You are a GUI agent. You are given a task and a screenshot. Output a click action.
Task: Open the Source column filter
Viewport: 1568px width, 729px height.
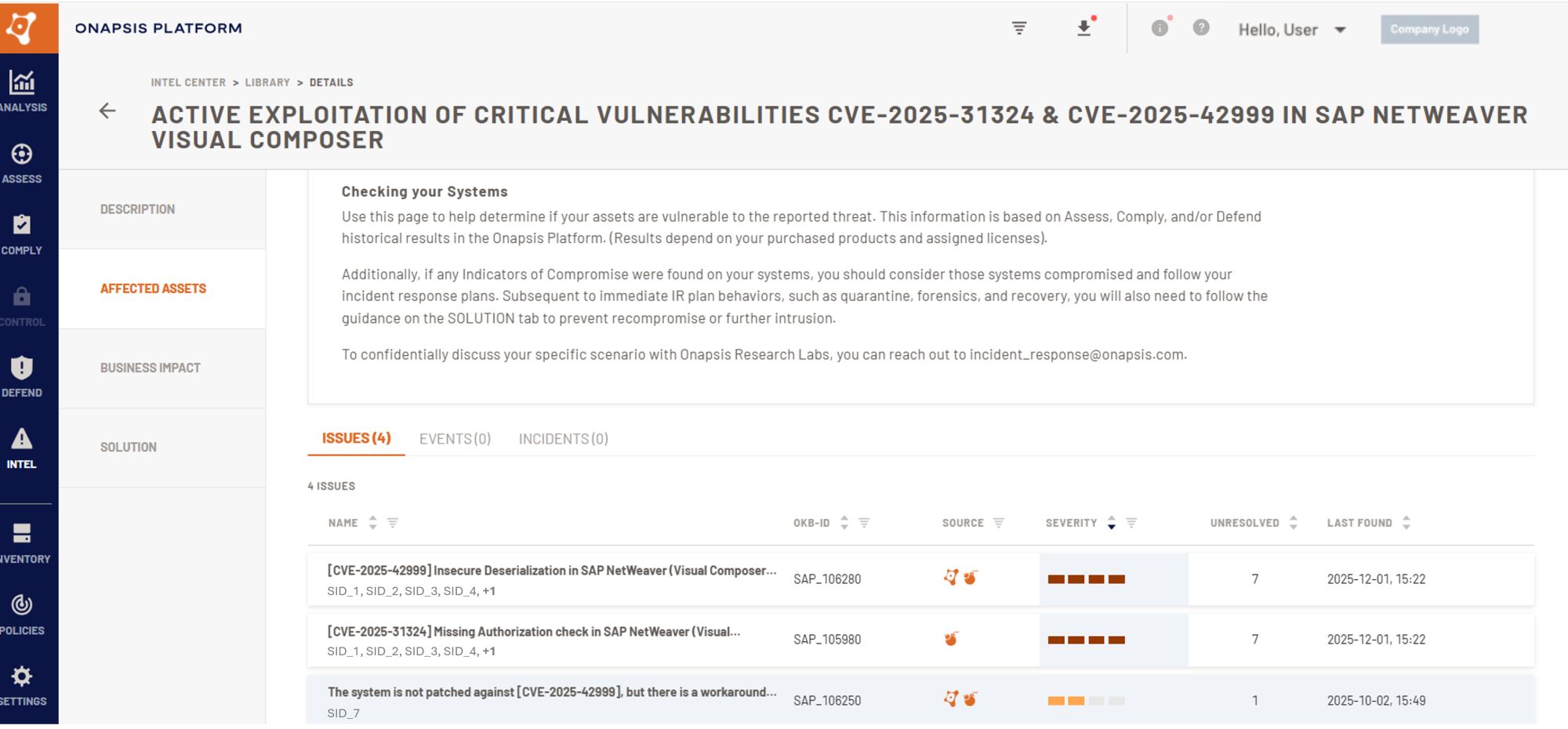999,523
